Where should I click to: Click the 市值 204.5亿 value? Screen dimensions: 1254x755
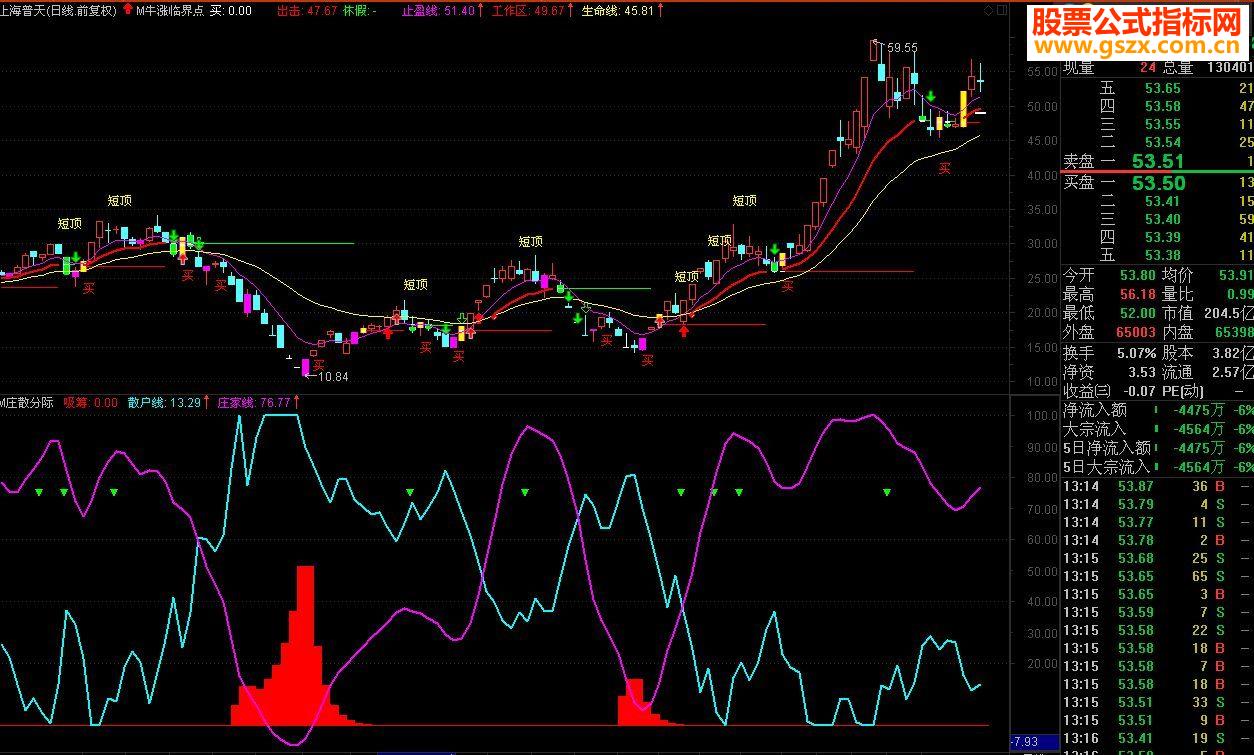pos(1231,313)
